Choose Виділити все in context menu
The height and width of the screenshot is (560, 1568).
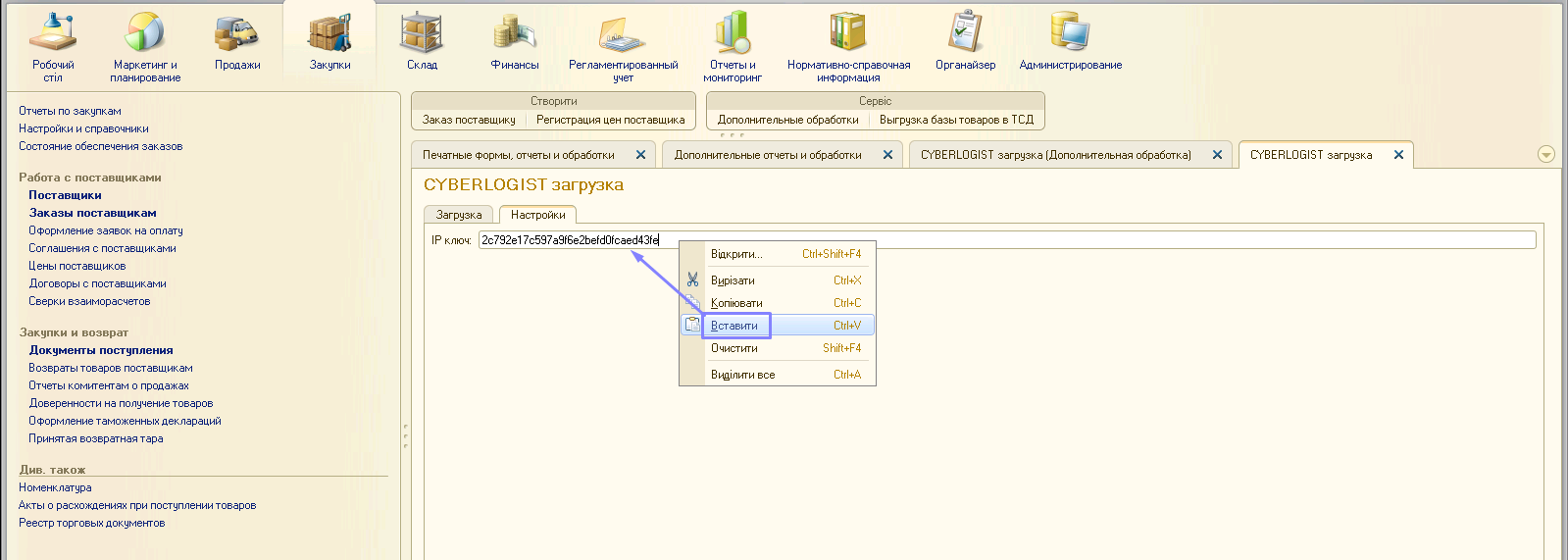[778, 375]
